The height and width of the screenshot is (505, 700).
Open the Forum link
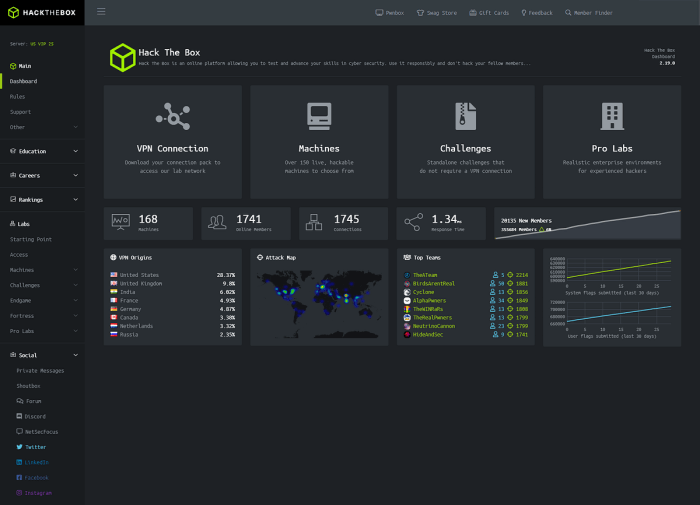[x=29, y=401]
